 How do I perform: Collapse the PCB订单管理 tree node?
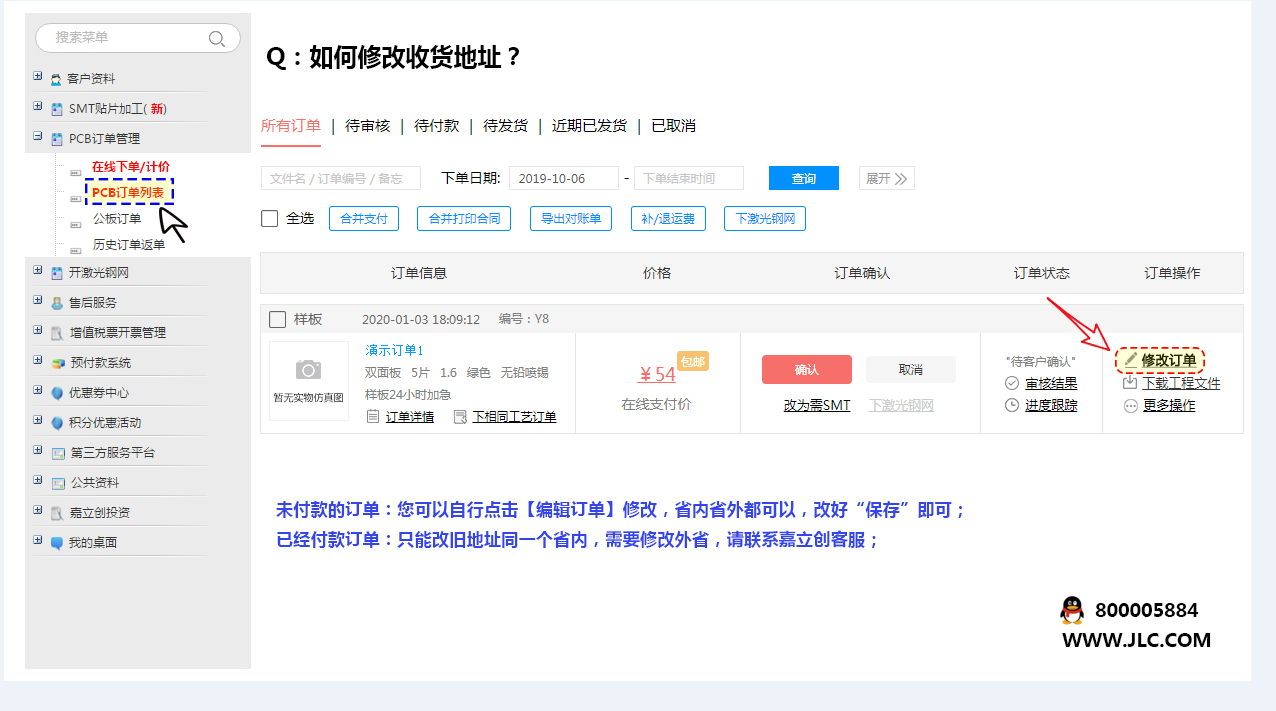tap(38, 137)
